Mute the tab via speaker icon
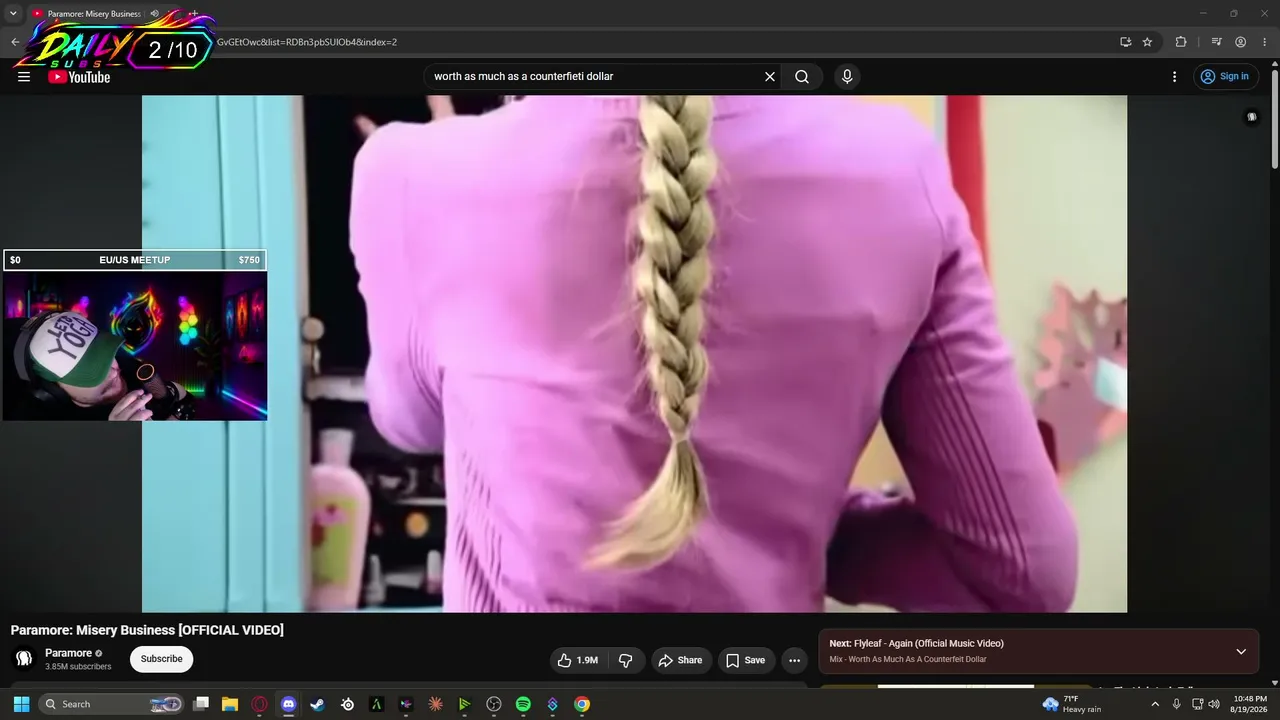This screenshot has width=1280, height=720. [154, 14]
